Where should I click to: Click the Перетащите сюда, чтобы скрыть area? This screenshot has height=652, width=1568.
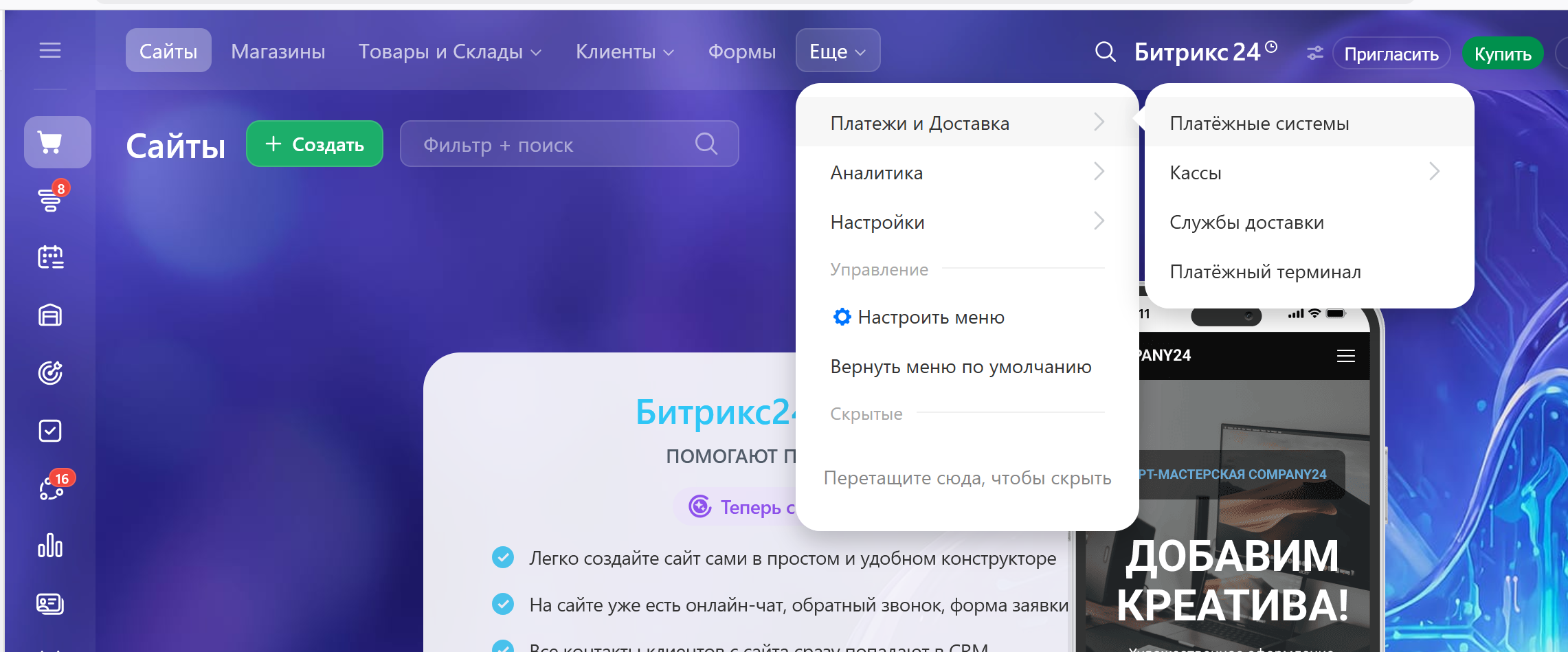click(x=967, y=477)
